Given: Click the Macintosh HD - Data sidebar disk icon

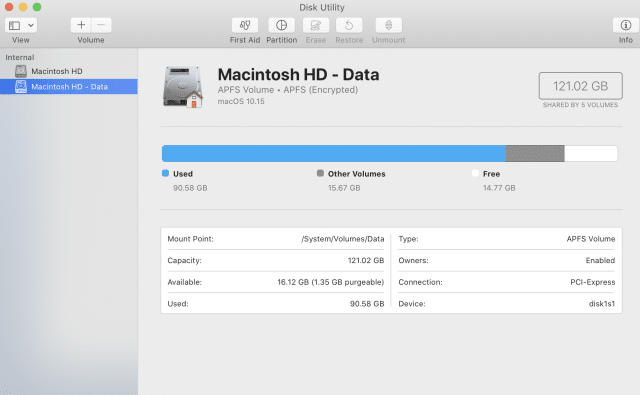Looking at the screenshot, I should (21, 87).
